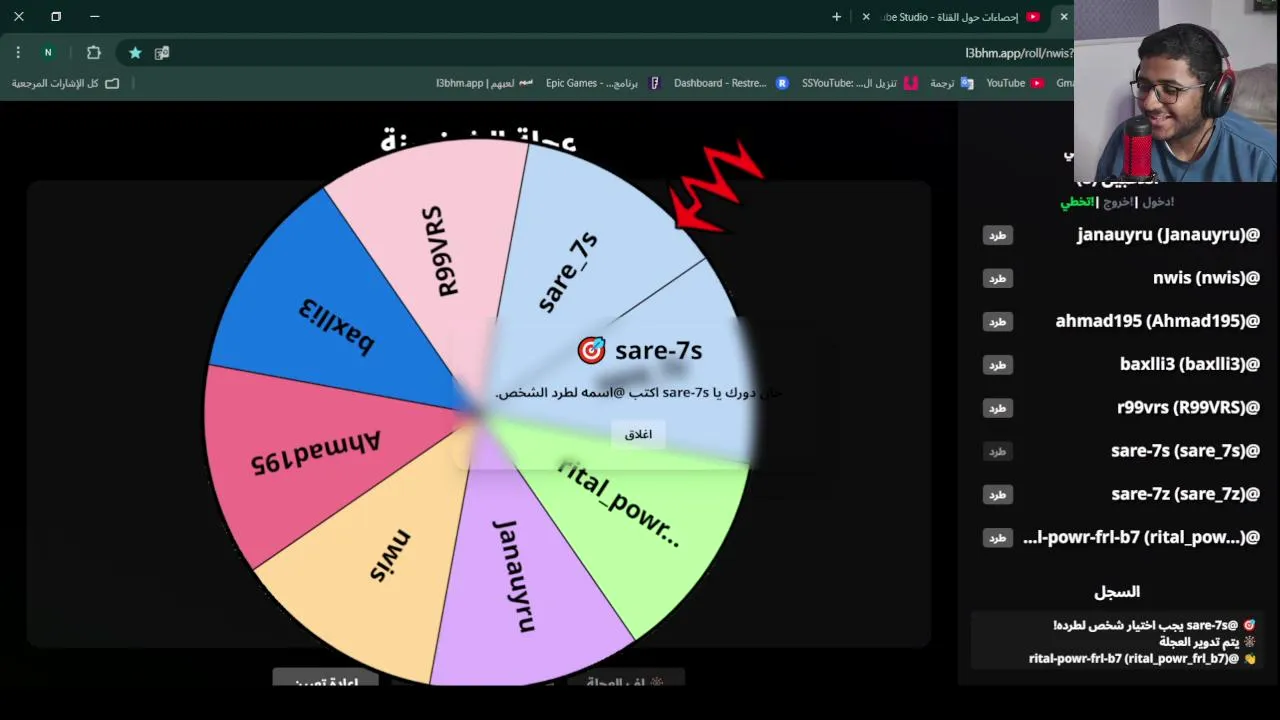Click the السجل log heading
Image resolution: width=1280 pixels, height=720 pixels.
pos(1117,592)
